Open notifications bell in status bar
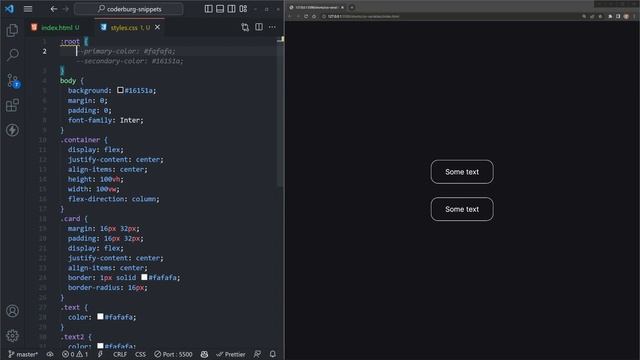 tap(273, 354)
